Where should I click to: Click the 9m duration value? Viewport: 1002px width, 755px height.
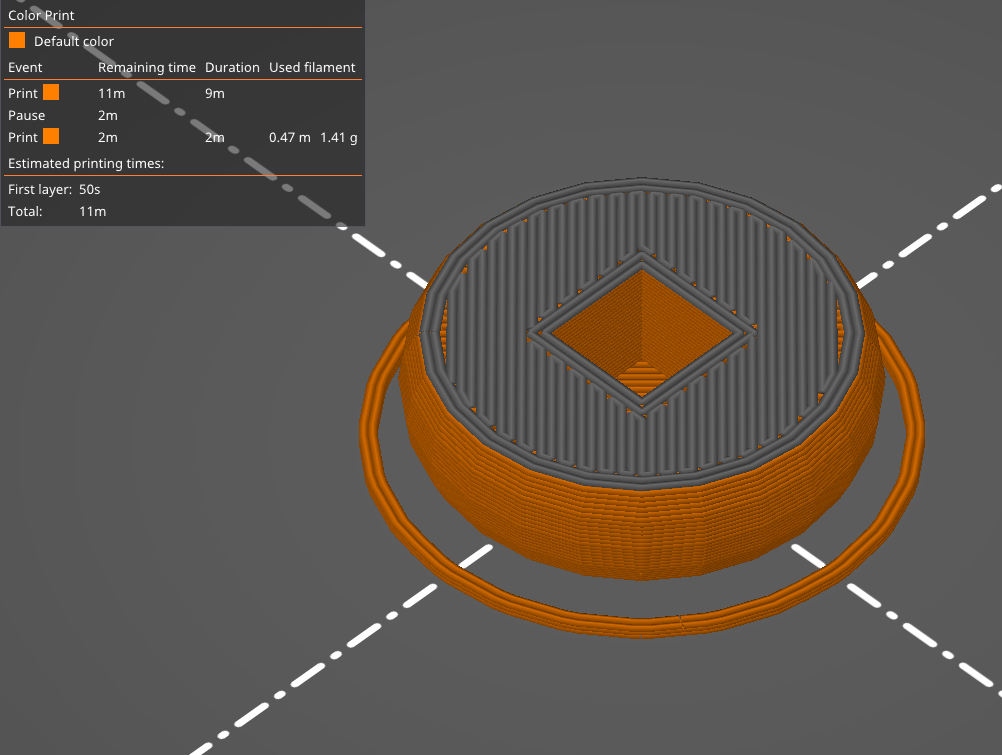pos(215,93)
